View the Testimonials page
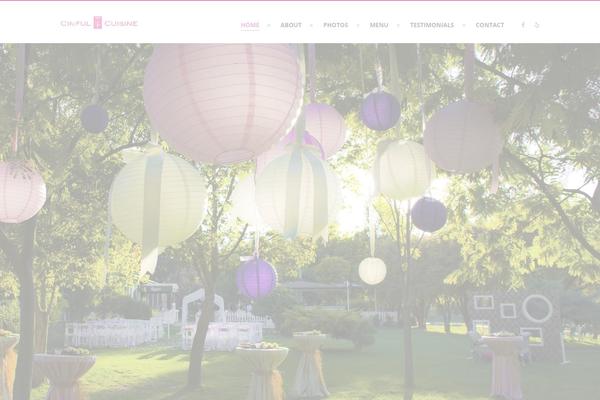The width and height of the screenshot is (600, 400). point(432,25)
